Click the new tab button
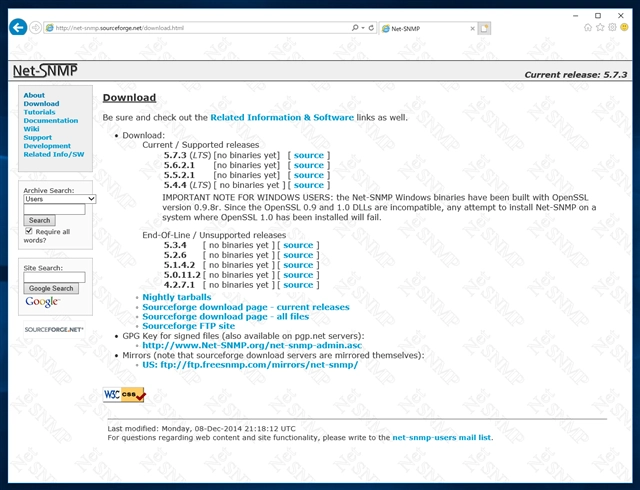This screenshot has height=490, width=640. [484, 28]
